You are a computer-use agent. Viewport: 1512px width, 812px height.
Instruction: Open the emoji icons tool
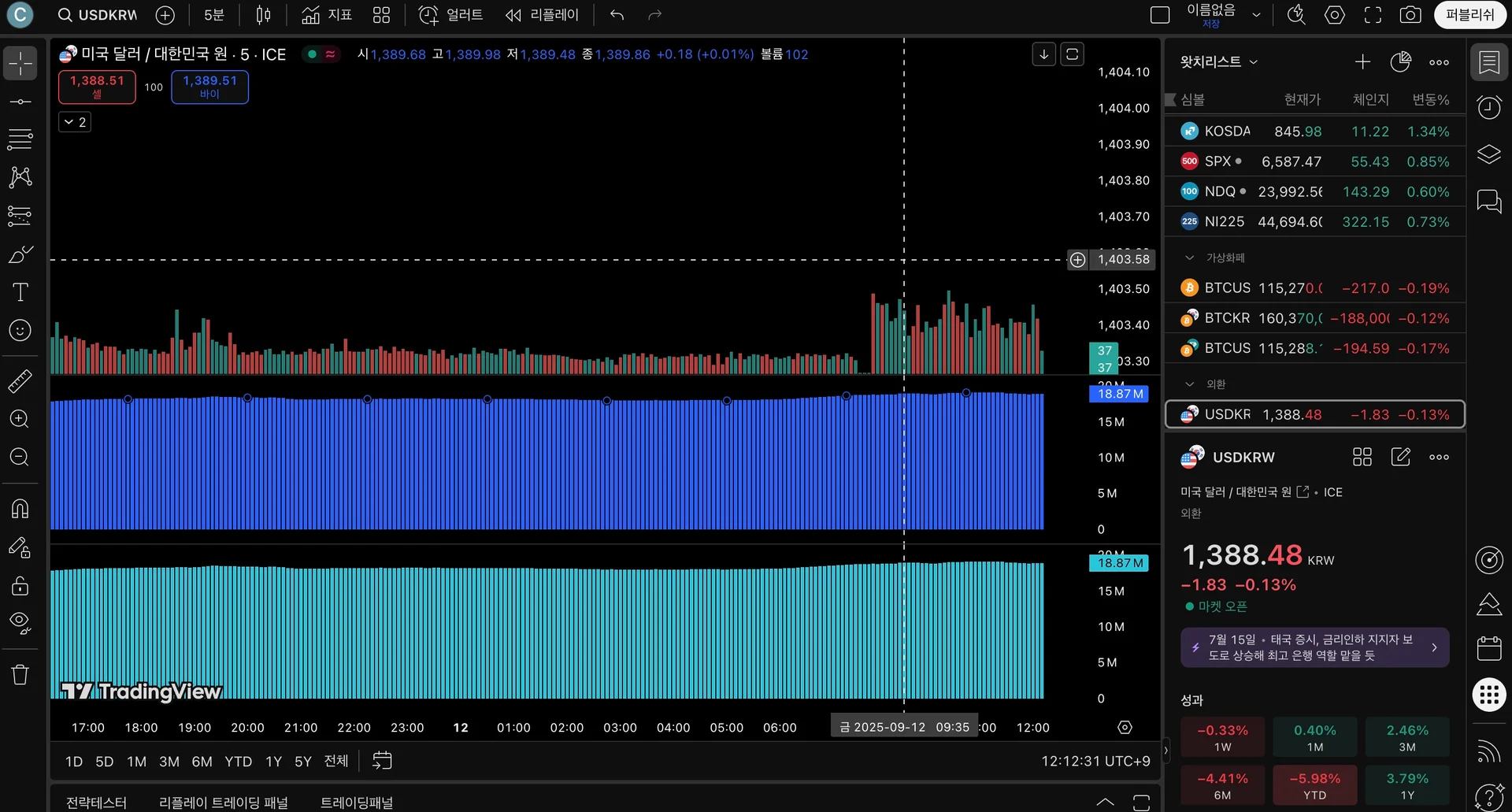point(20,331)
